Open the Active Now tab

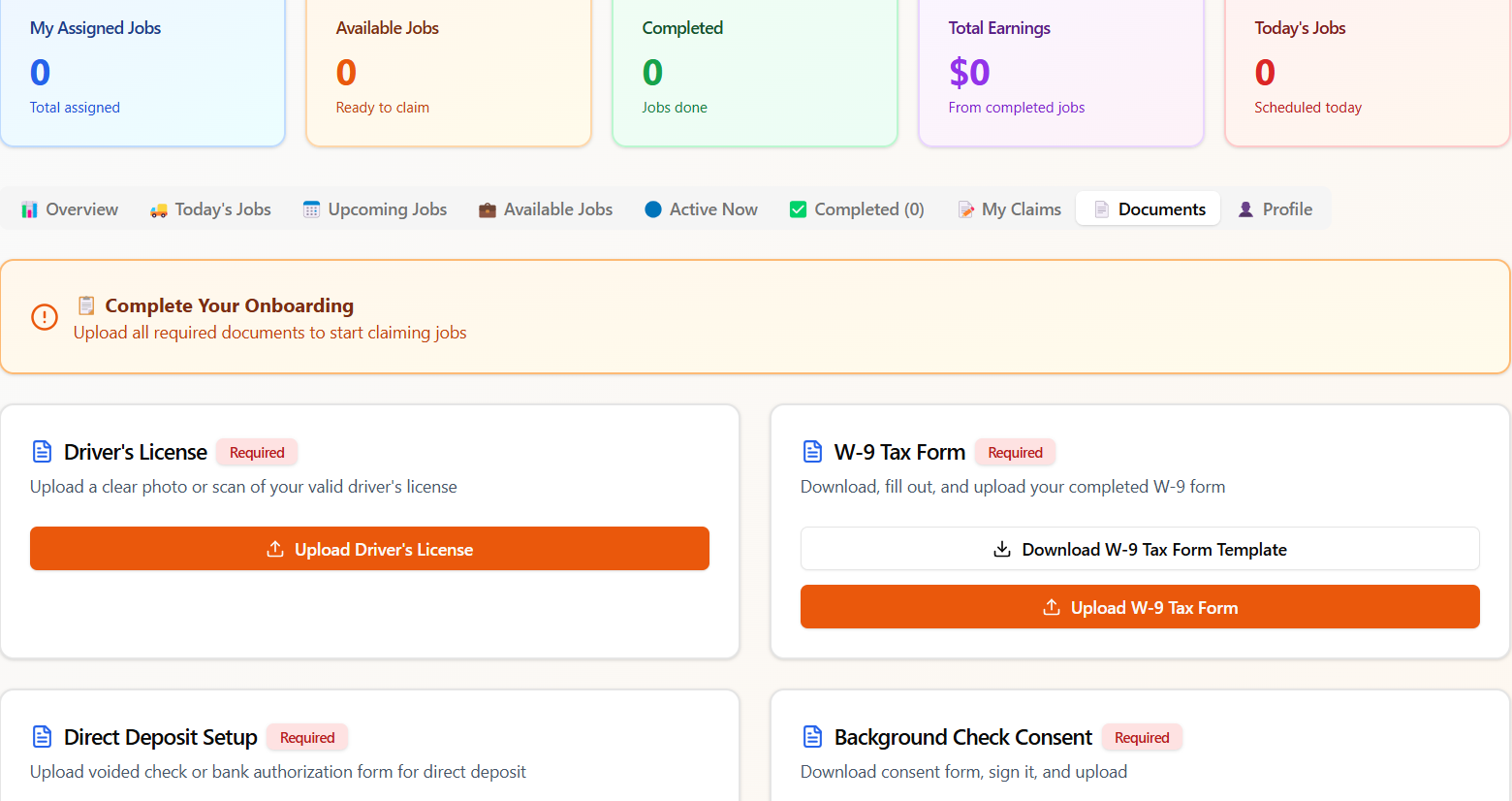click(701, 209)
